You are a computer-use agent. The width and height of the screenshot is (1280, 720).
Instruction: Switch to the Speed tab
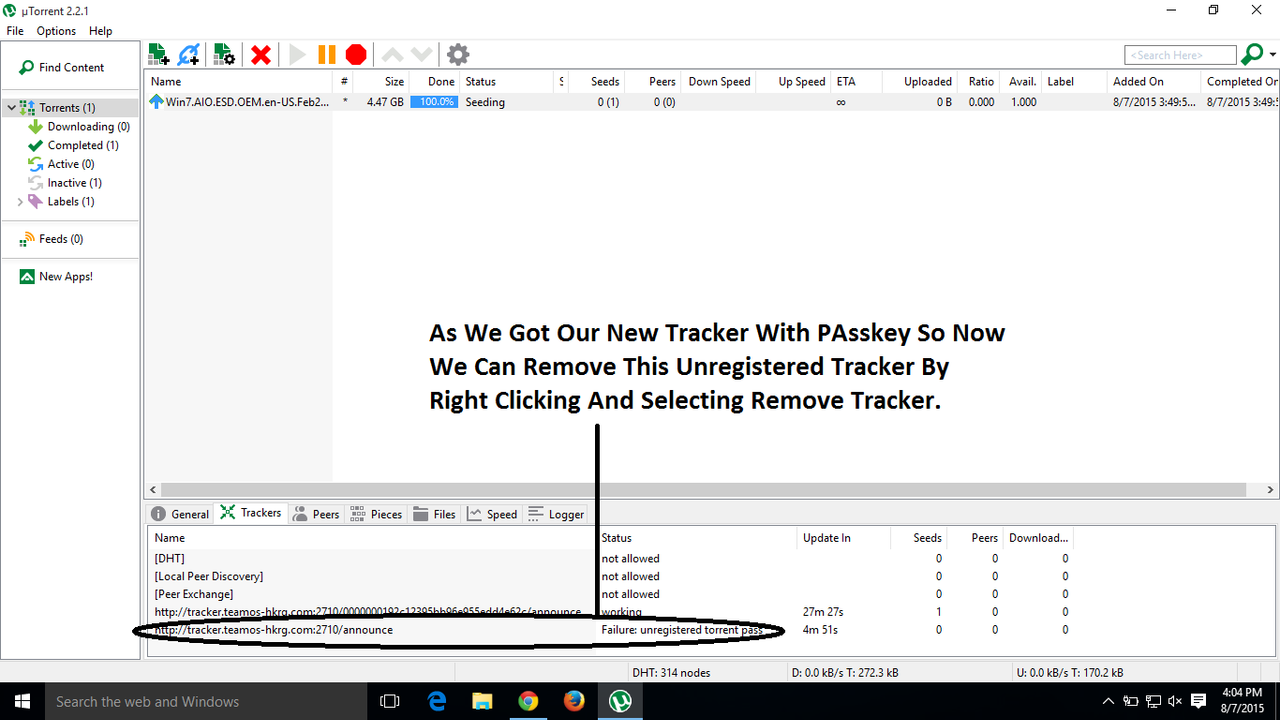click(x=492, y=514)
